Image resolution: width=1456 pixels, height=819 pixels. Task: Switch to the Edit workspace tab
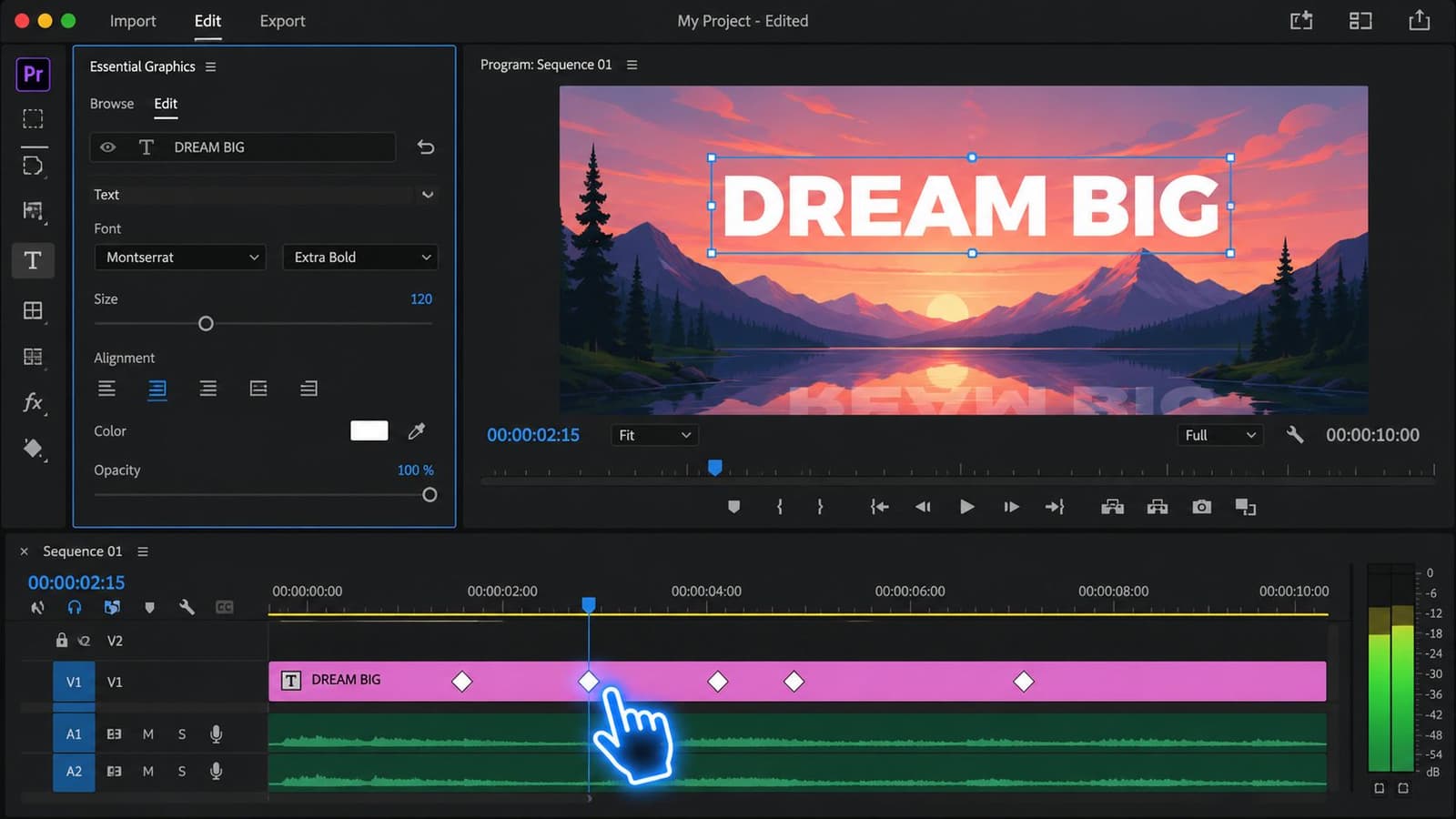point(207,21)
